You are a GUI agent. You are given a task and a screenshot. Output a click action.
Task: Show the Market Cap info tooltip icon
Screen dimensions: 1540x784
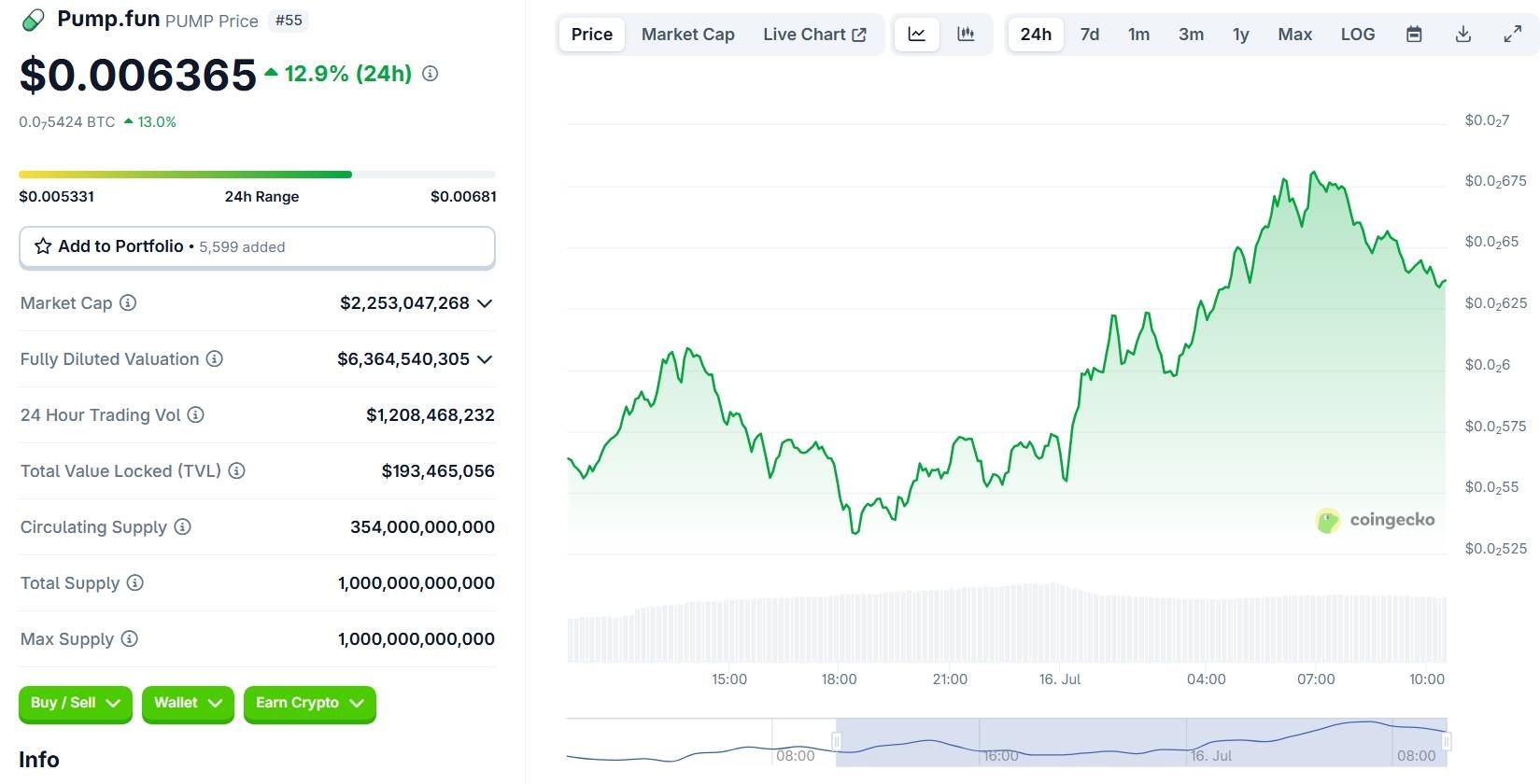(x=129, y=302)
